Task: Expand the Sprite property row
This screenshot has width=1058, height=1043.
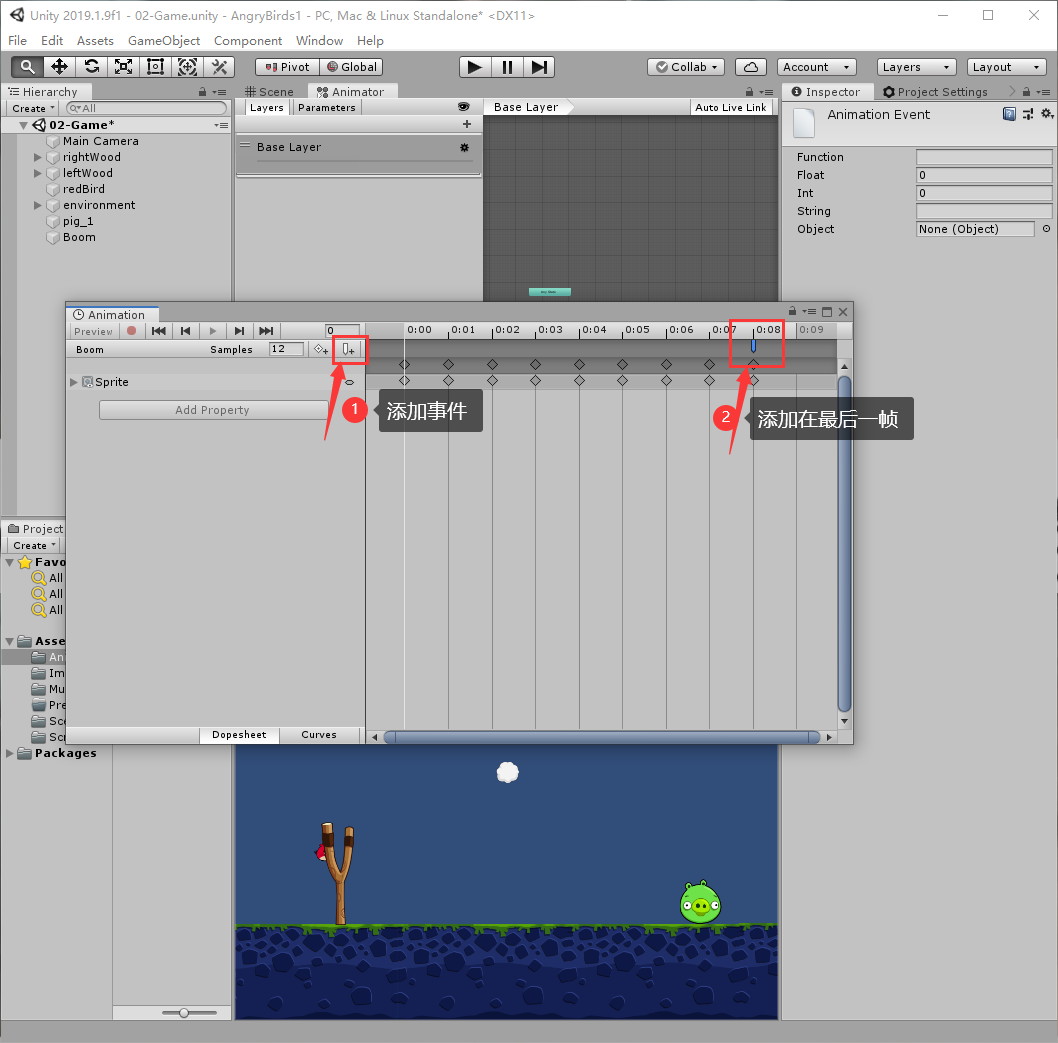Action: pos(74,382)
